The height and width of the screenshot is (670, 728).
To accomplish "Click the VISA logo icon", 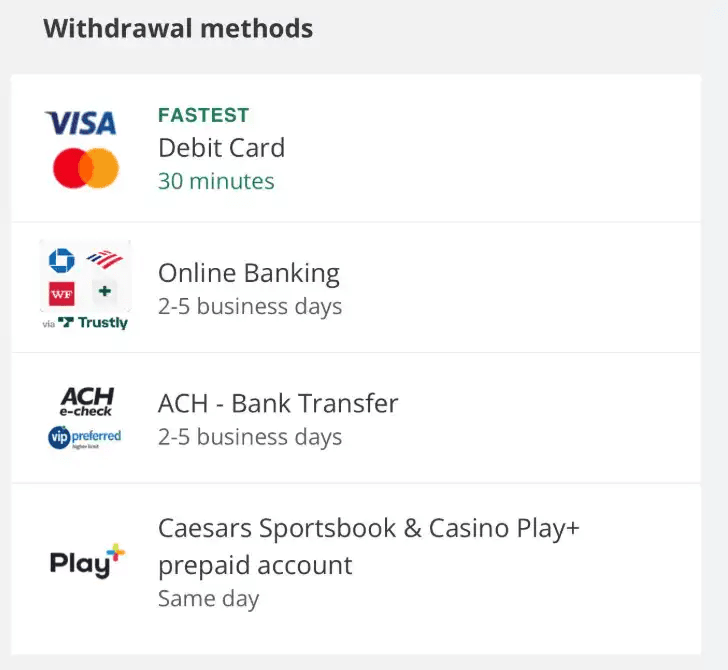I will (x=80, y=123).
